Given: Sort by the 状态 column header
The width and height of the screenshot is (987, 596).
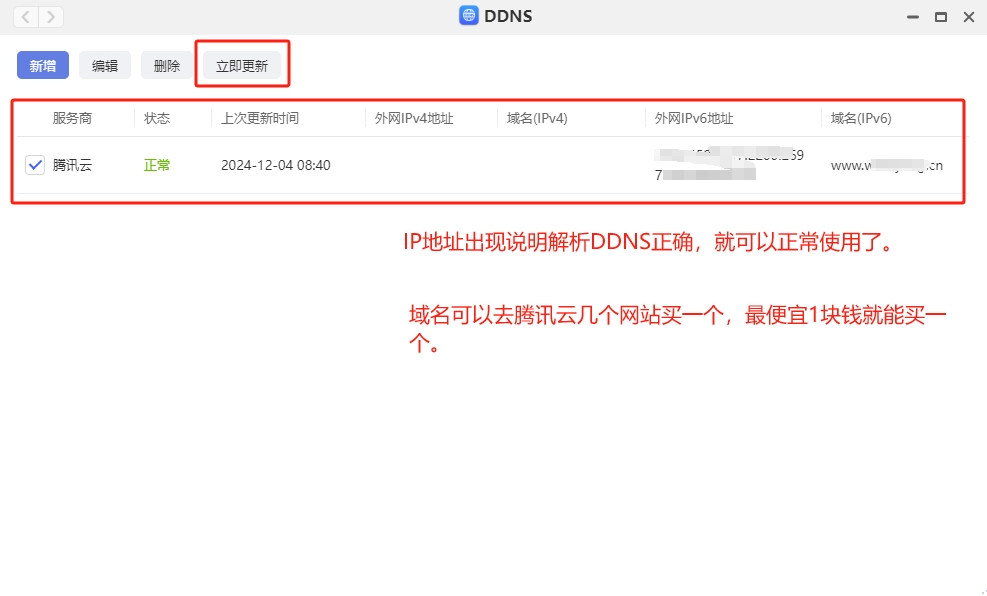Looking at the screenshot, I should point(157,118).
